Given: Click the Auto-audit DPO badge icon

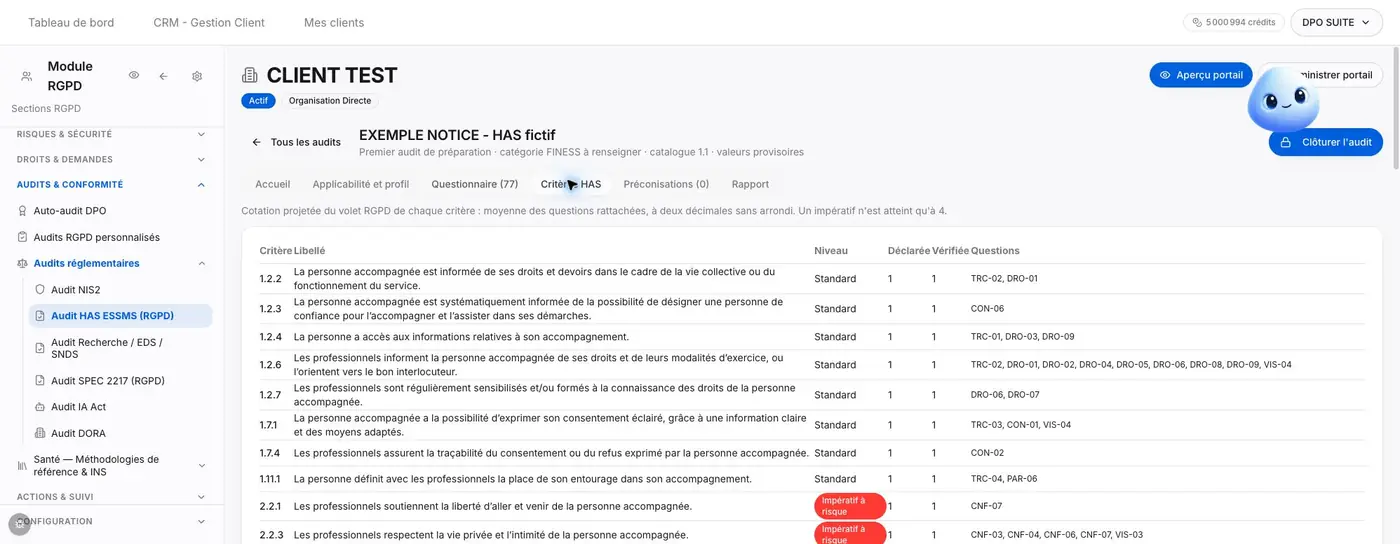Looking at the screenshot, I should (23, 211).
